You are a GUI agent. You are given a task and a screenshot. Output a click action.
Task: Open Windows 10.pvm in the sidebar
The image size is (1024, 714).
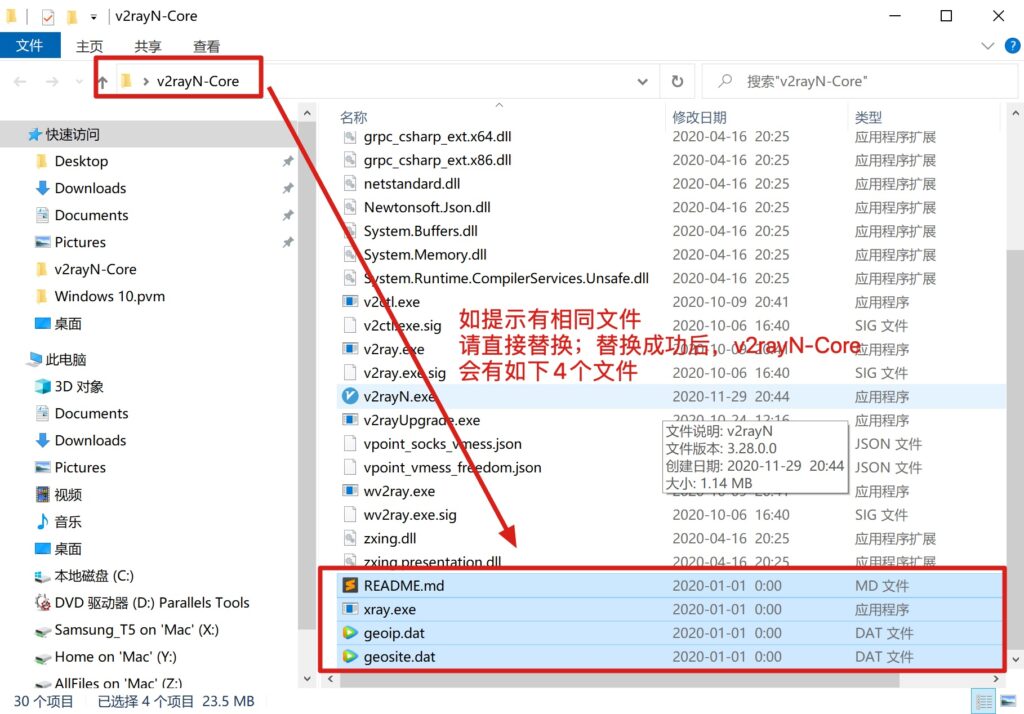pyautogui.click(x=110, y=297)
